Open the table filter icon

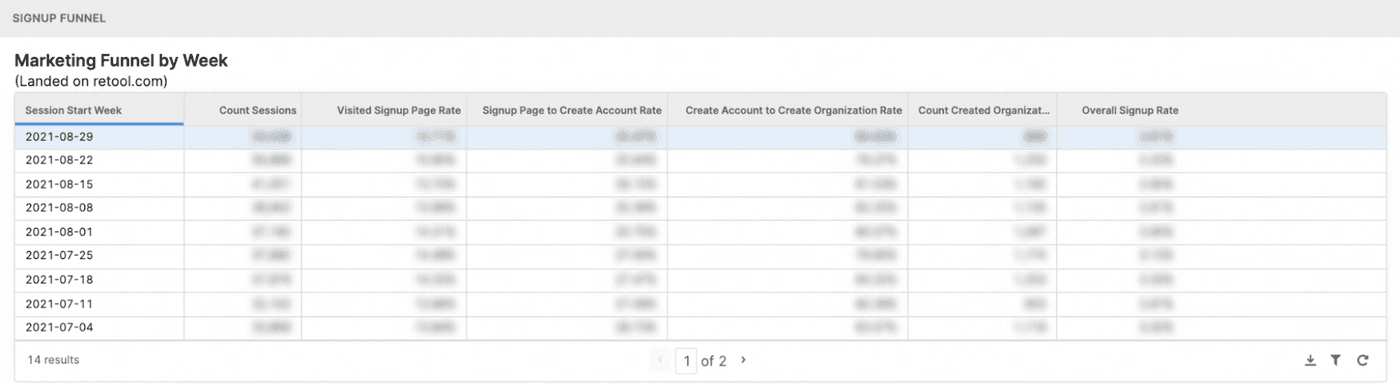point(1335,360)
